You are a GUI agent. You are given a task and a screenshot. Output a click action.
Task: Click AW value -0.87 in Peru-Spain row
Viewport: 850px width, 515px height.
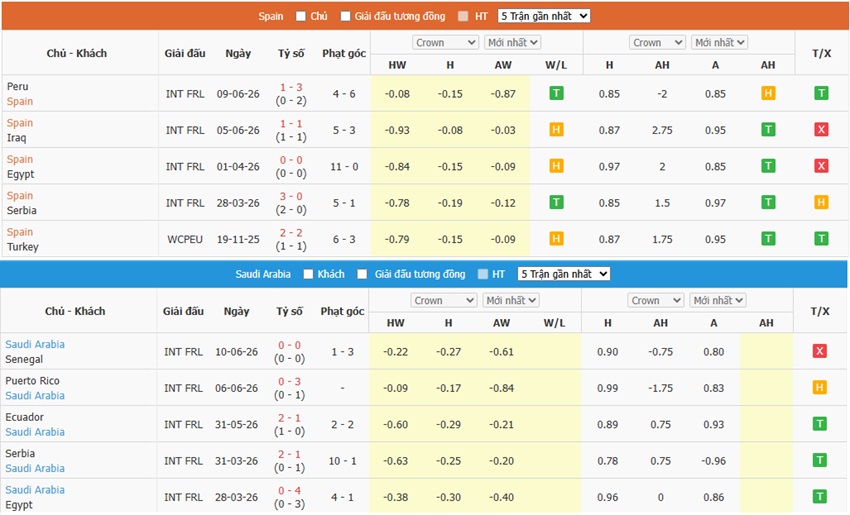pos(503,94)
